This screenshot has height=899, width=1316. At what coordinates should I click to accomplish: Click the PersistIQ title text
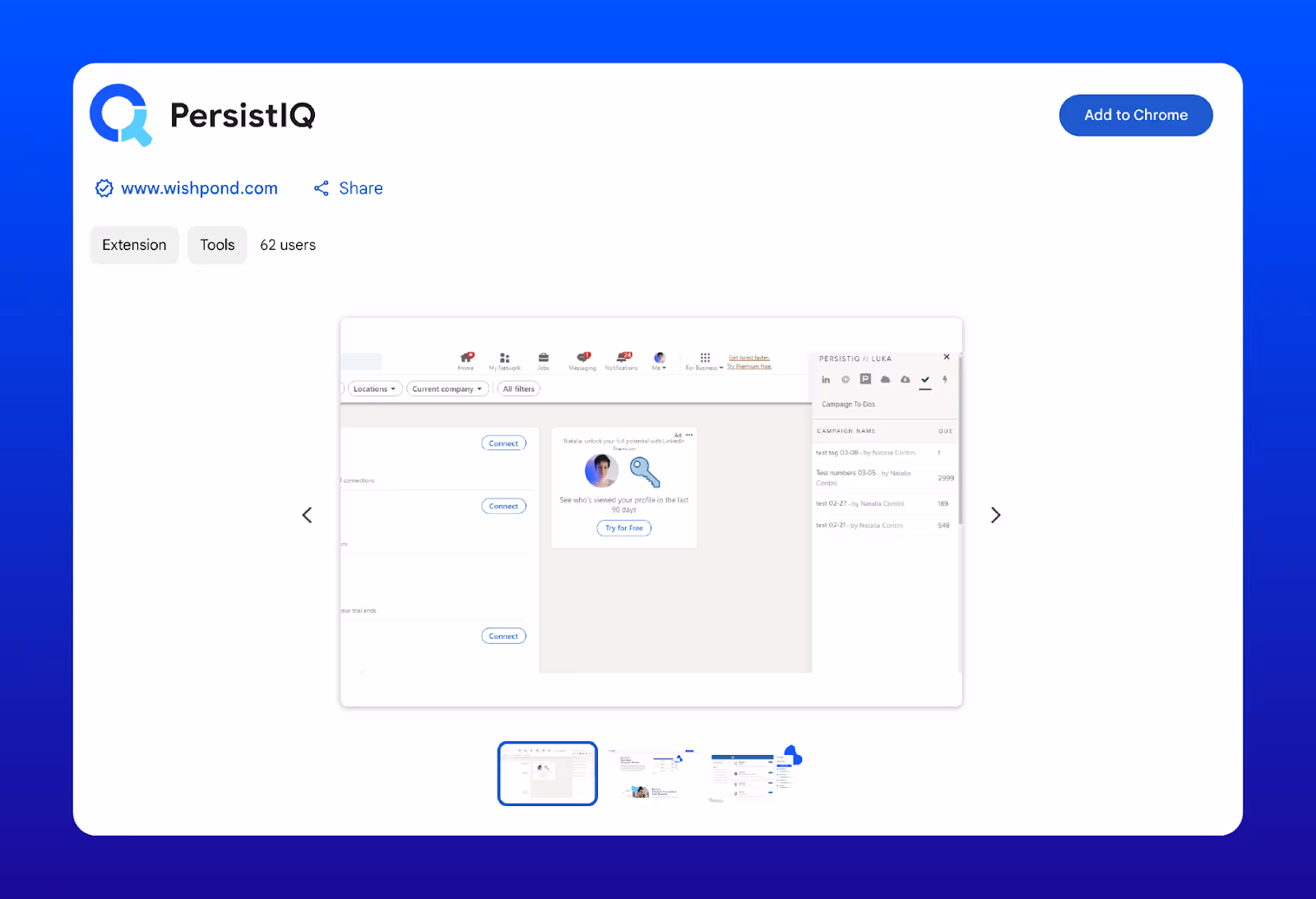pos(243,115)
